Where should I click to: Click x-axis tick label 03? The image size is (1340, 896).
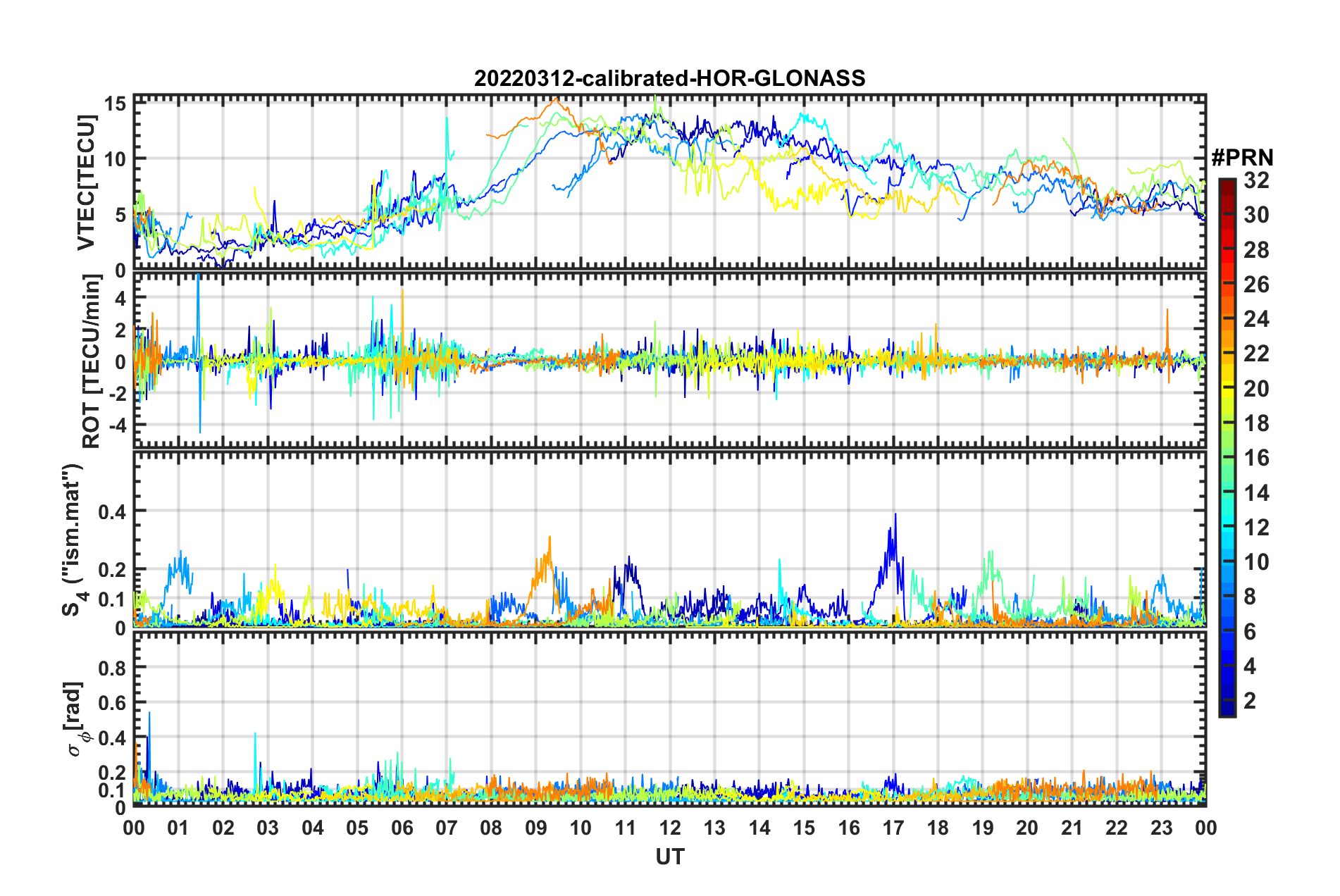pyautogui.click(x=268, y=828)
